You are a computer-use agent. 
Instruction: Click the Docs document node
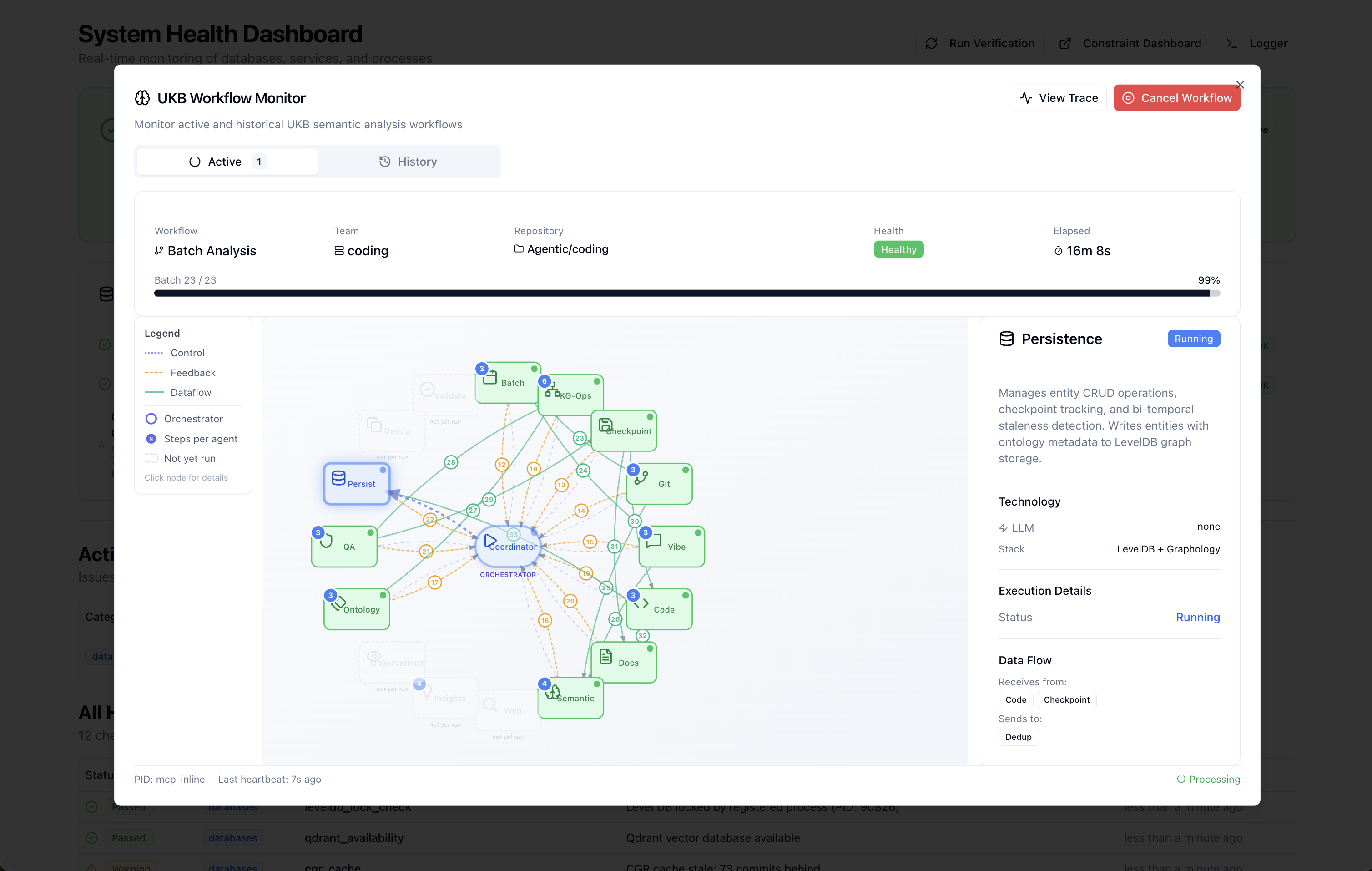click(x=624, y=663)
